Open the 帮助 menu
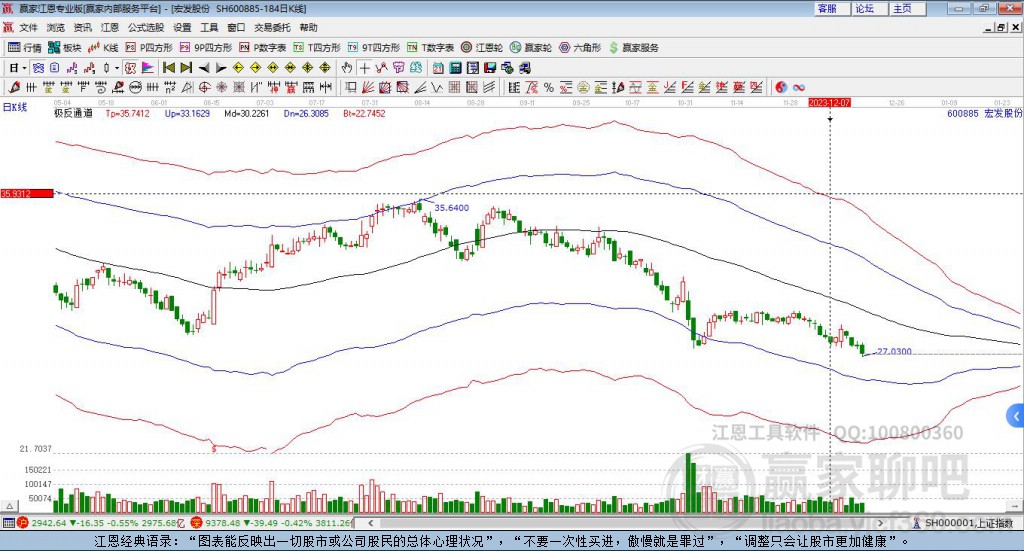This screenshot has height=551, width=1024. pos(308,27)
